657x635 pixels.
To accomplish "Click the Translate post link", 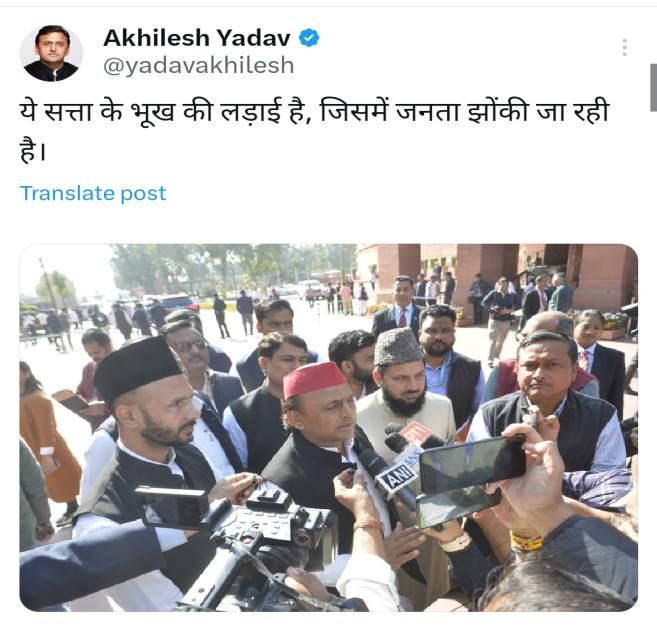I will [x=93, y=193].
